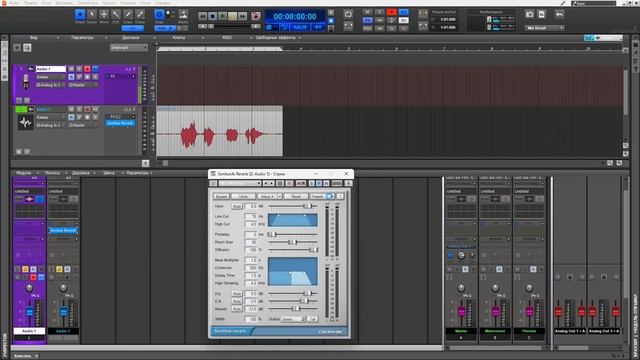Toggle global Mute in Mix module

click(x=367, y=12)
